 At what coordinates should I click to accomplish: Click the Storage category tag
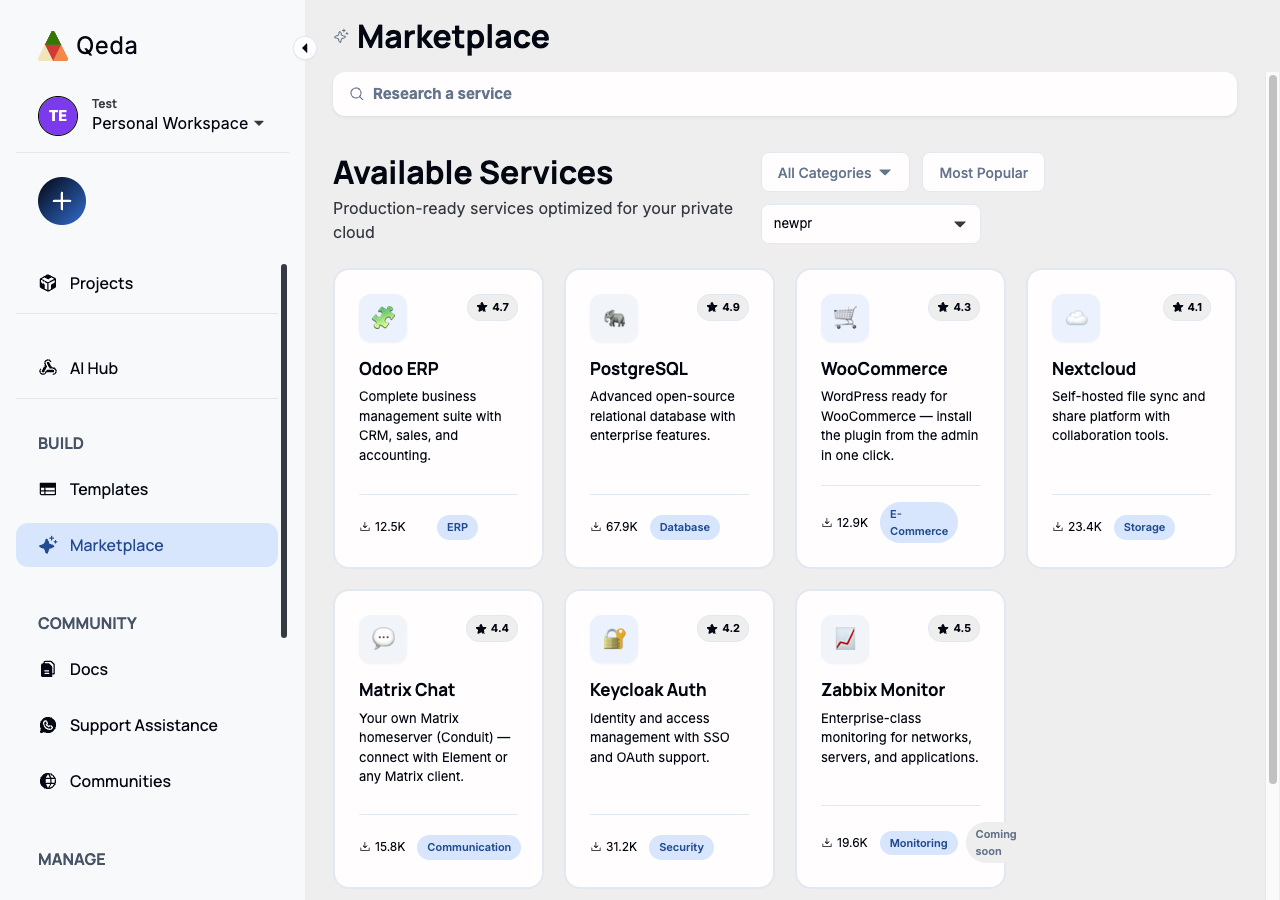pyautogui.click(x=1144, y=527)
